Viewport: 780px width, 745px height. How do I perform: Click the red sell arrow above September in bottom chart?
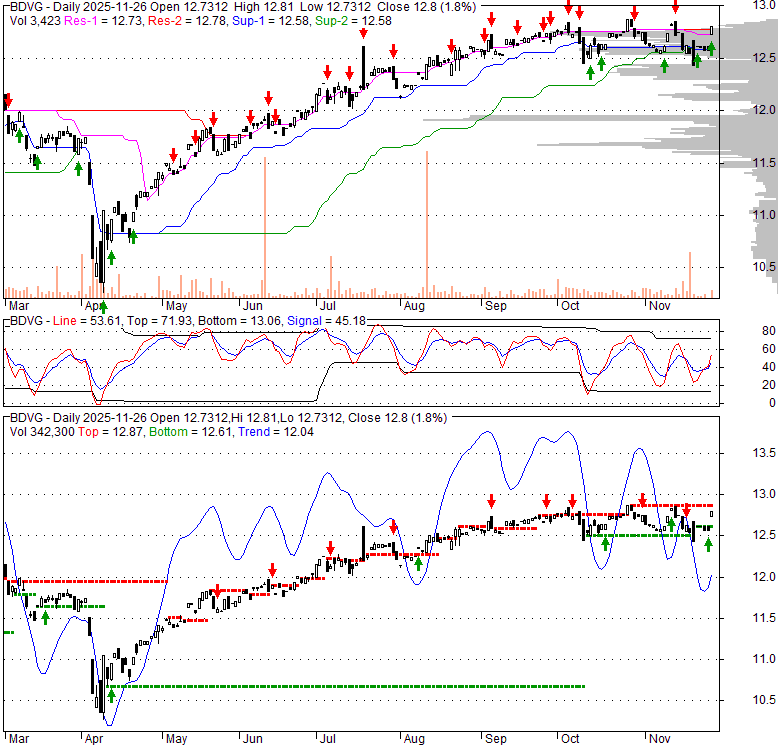[491, 501]
